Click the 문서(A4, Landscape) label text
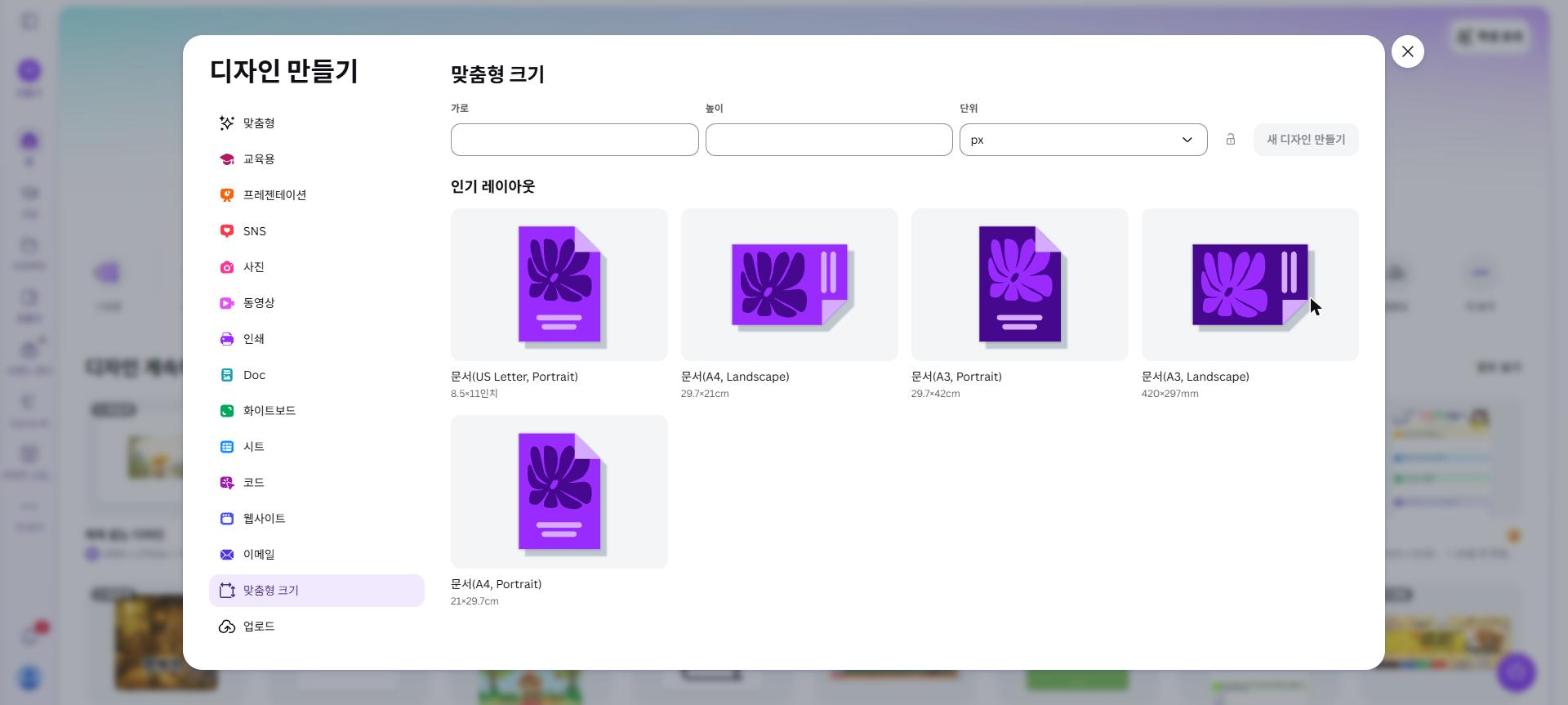 pos(735,377)
